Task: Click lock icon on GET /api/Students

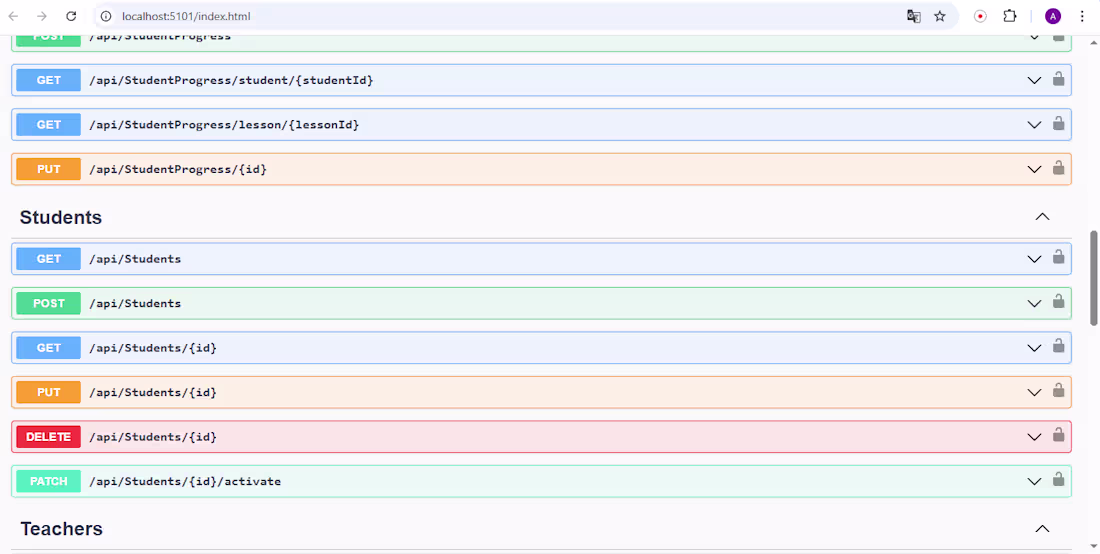Action: pos(1059,257)
